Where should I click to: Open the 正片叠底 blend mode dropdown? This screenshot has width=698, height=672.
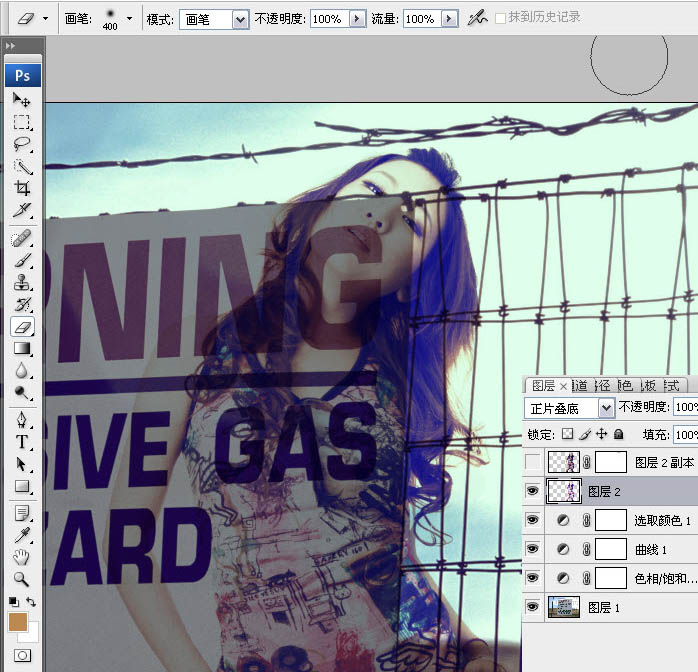605,408
